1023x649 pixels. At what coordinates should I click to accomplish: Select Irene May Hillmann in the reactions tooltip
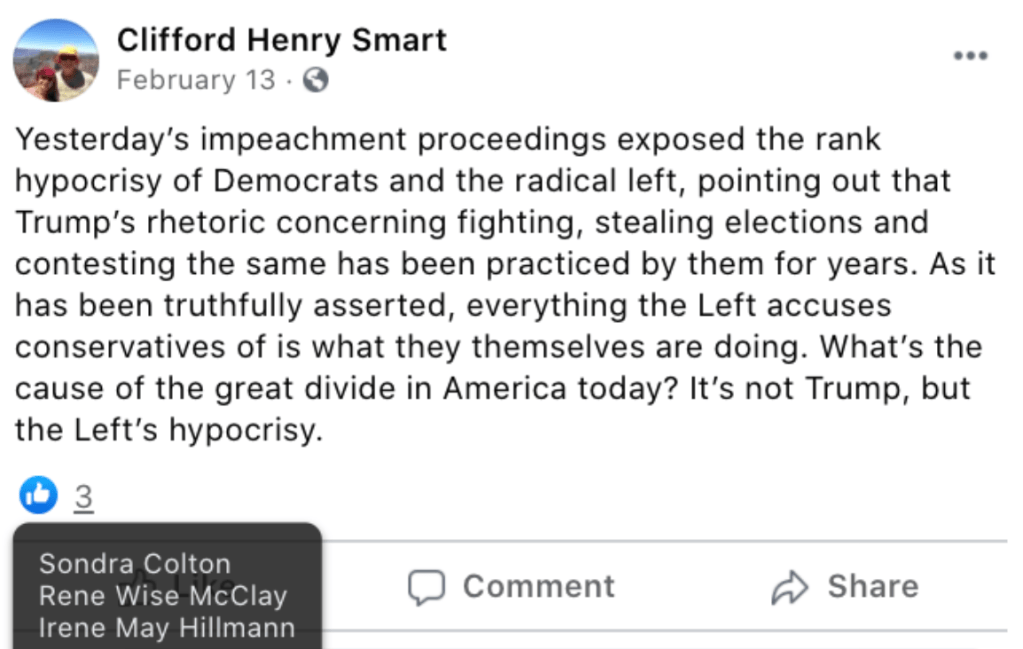167,628
